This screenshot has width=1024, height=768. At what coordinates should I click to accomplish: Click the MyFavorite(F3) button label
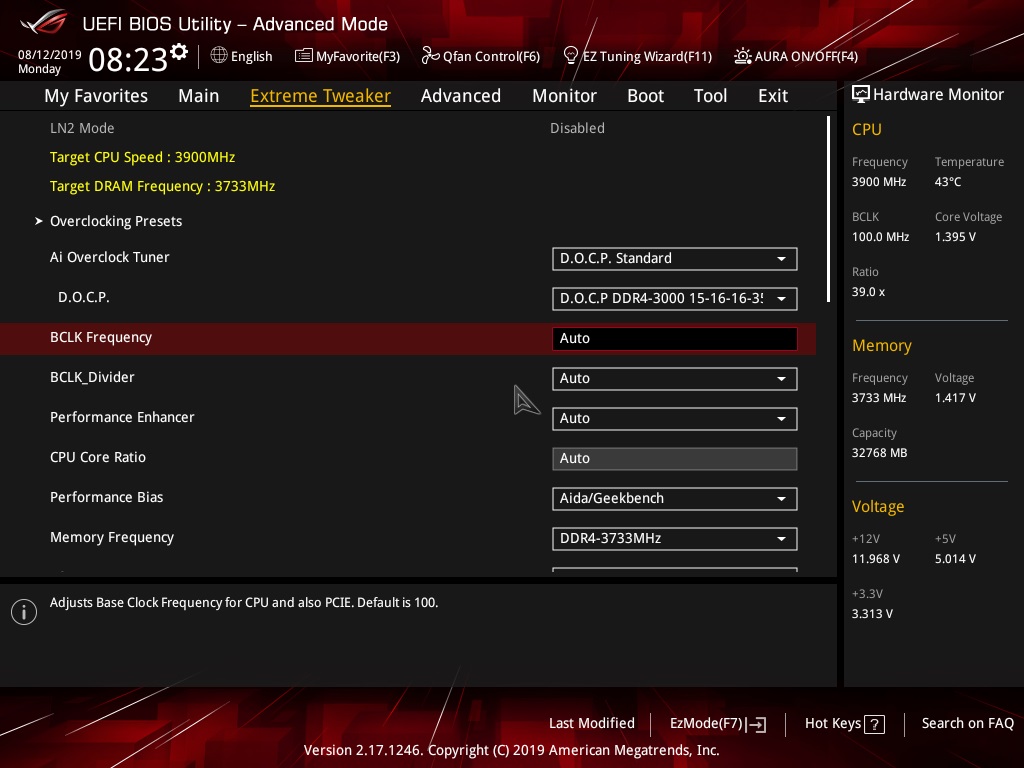coord(358,56)
